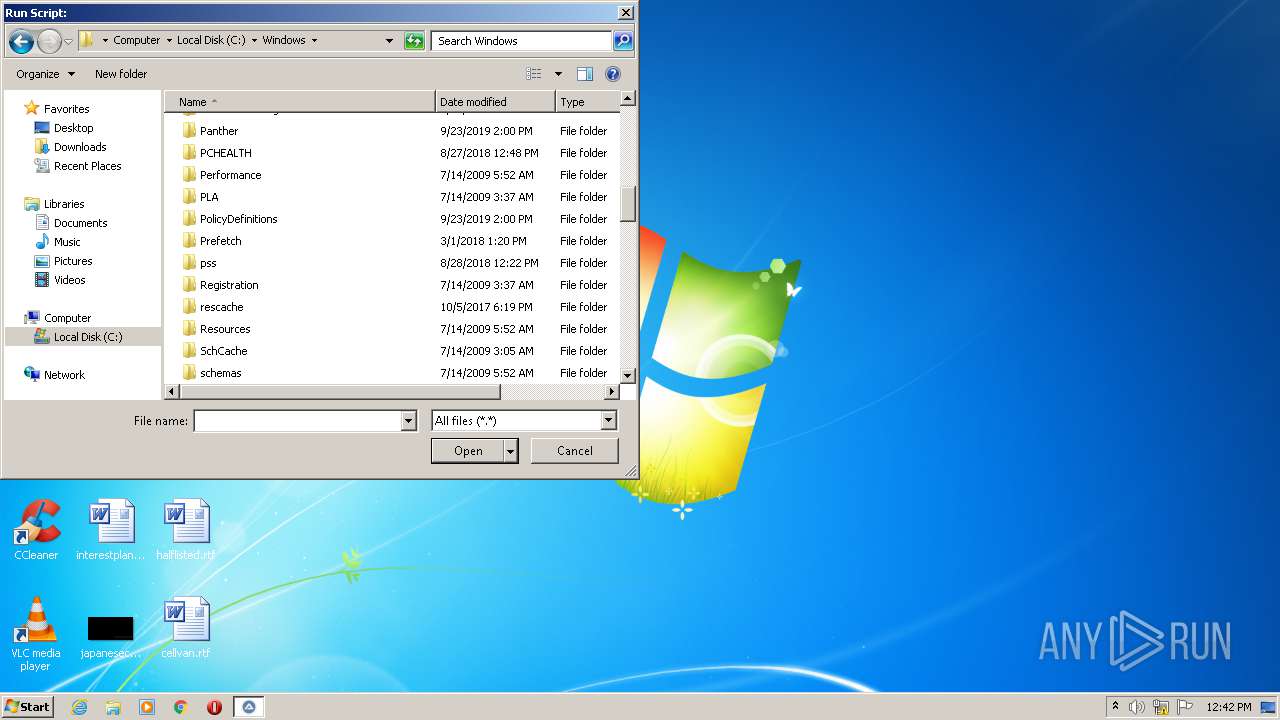
Task: Open the address bar history dropdown
Action: pos(389,41)
